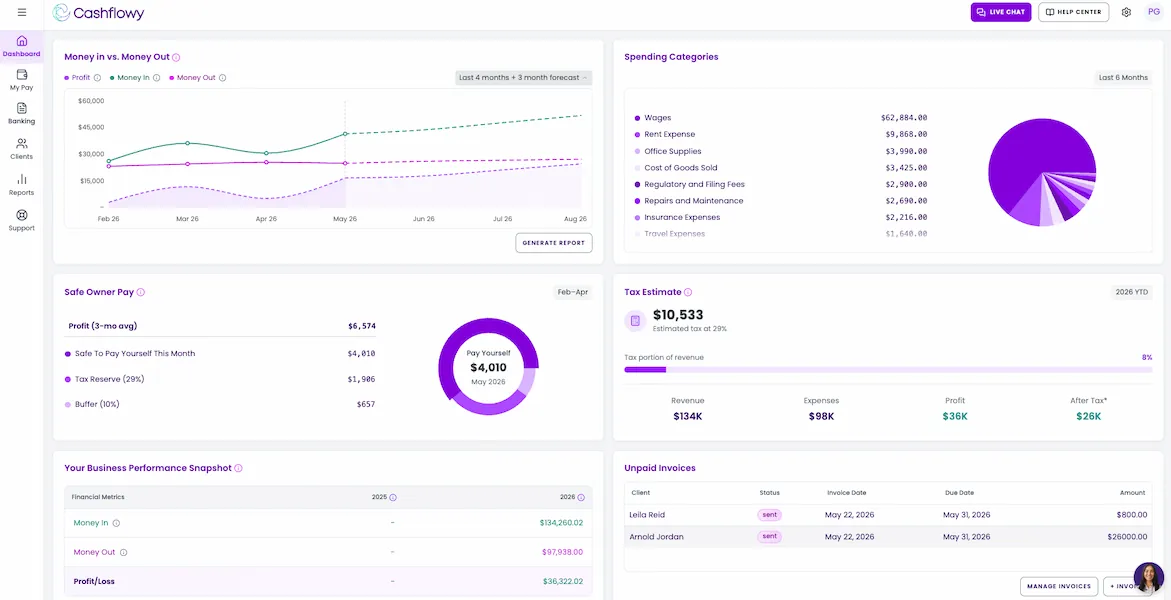This screenshot has height=600, width=1171.
Task: Click info icon beside Tax Estimate
Action: tap(688, 292)
